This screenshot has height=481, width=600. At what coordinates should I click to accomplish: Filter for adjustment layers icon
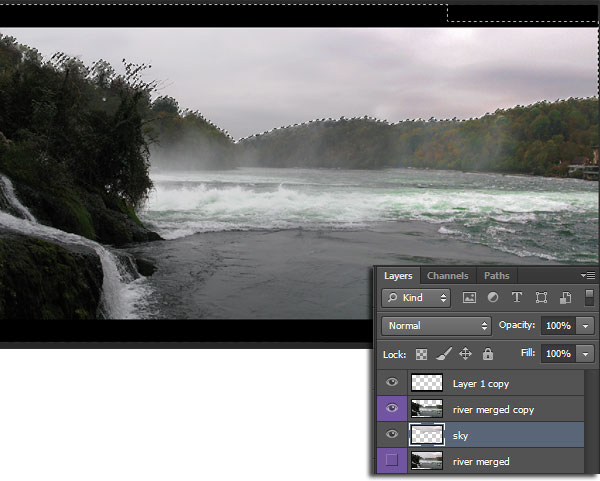tap(493, 297)
